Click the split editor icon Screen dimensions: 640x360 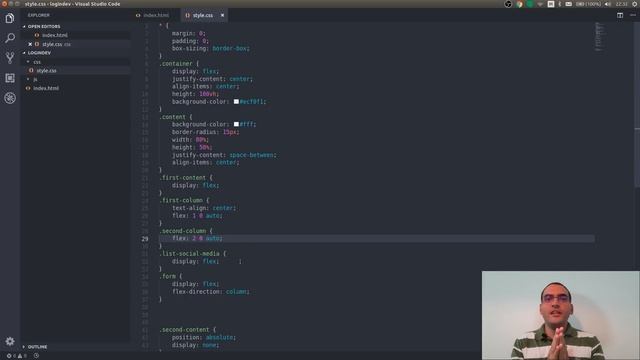[620, 15]
